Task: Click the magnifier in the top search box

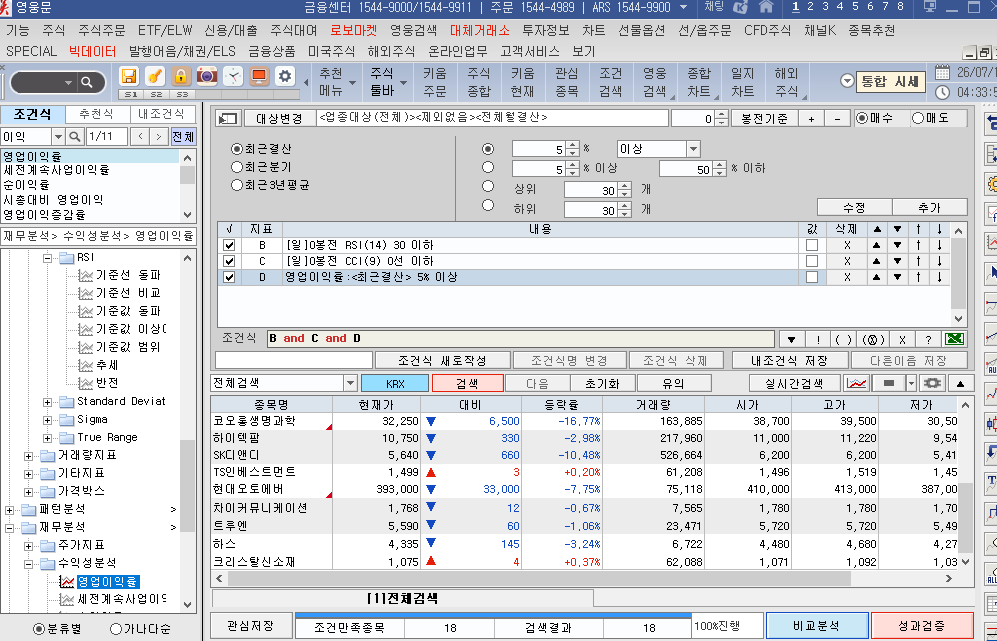Action: [x=87, y=83]
